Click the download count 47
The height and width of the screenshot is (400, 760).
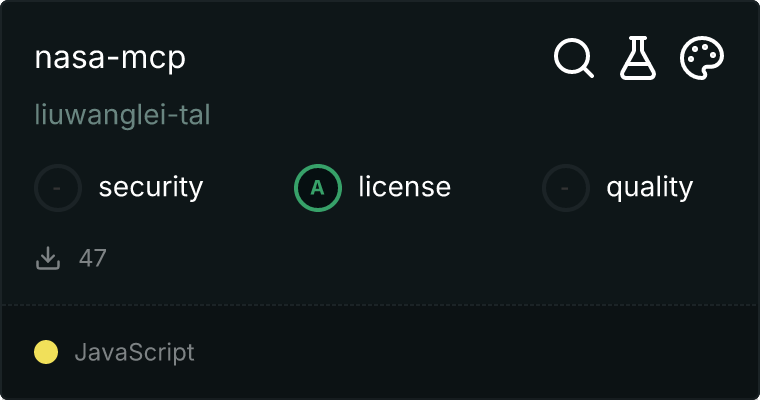[x=93, y=258]
